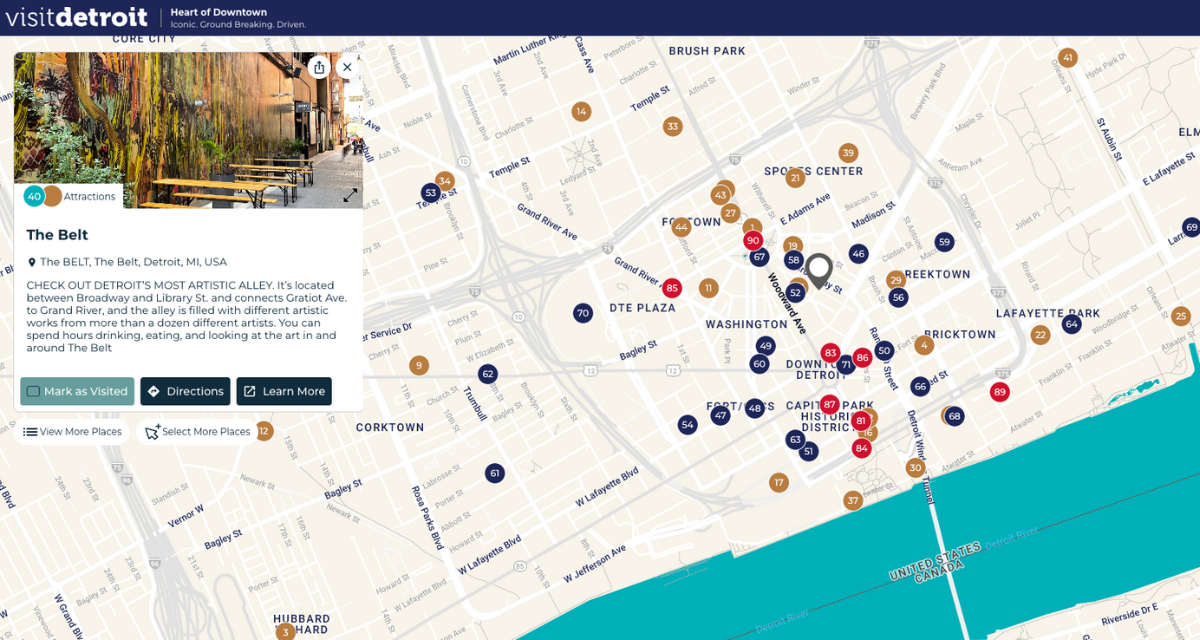
Task: Close The Belt info card
Action: point(347,67)
